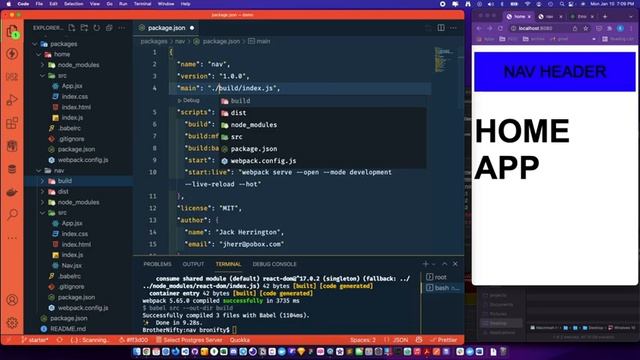
Task: Open Explorer views and more actions menu
Action: click(x=122, y=28)
